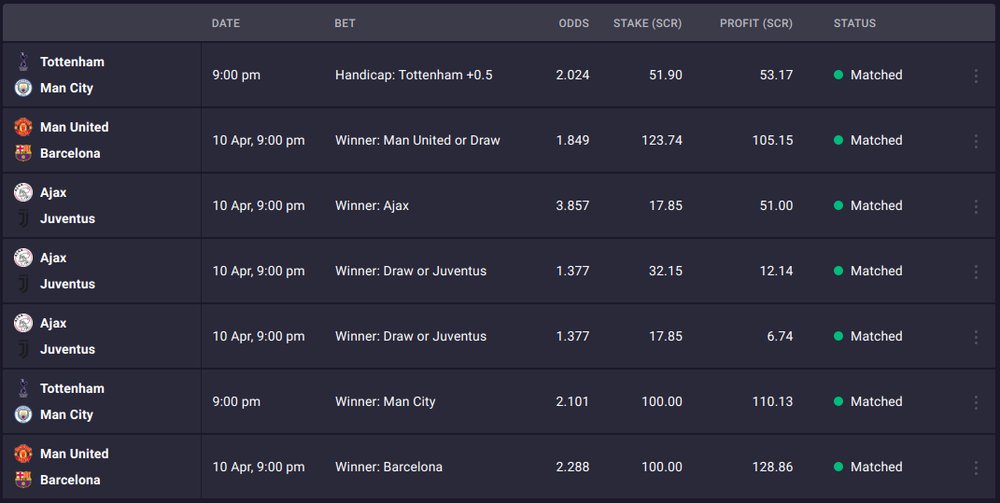Image resolution: width=1000 pixels, height=503 pixels.
Task: Open the kebab menu for the 'Winner: Man City' bet
Action: 976,402
